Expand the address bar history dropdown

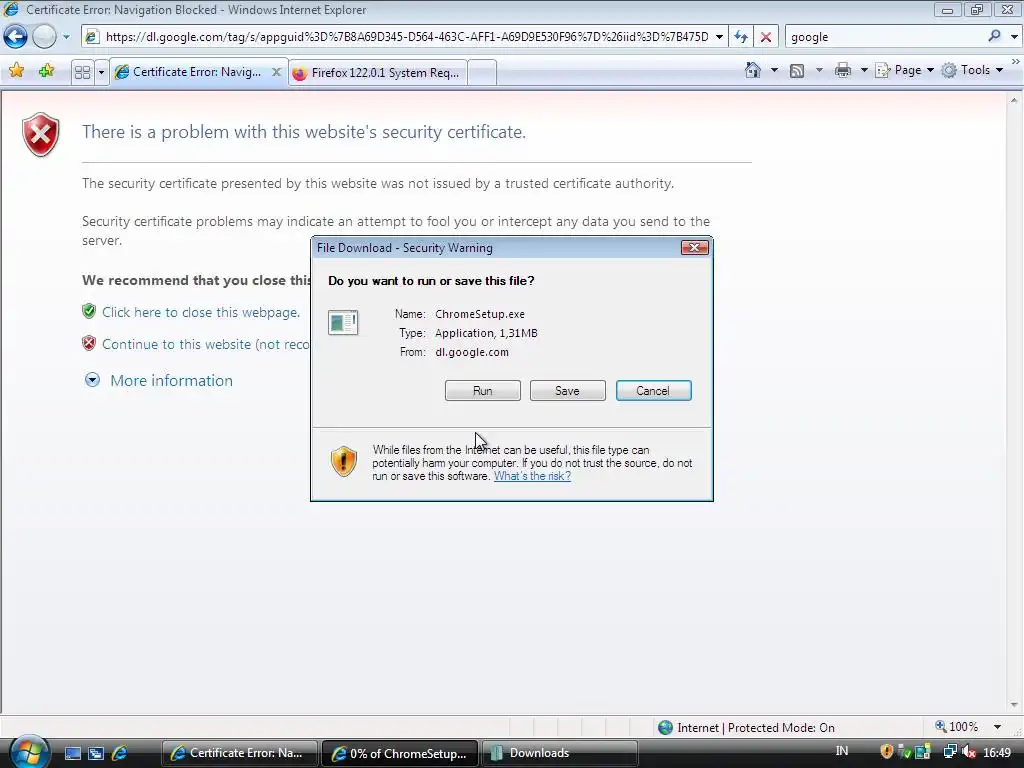pyautogui.click(x=719, y=37)
